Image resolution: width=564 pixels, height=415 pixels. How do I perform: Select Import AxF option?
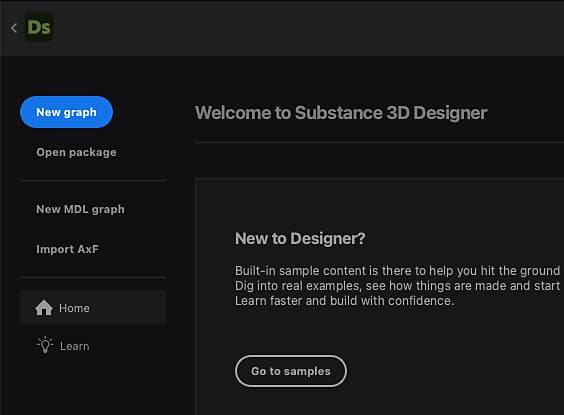[67, 249]
